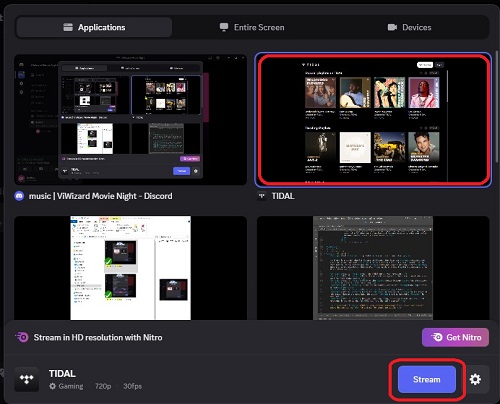
Task: Click the small TIDAL icon next to label
Action: click(262, 196)
